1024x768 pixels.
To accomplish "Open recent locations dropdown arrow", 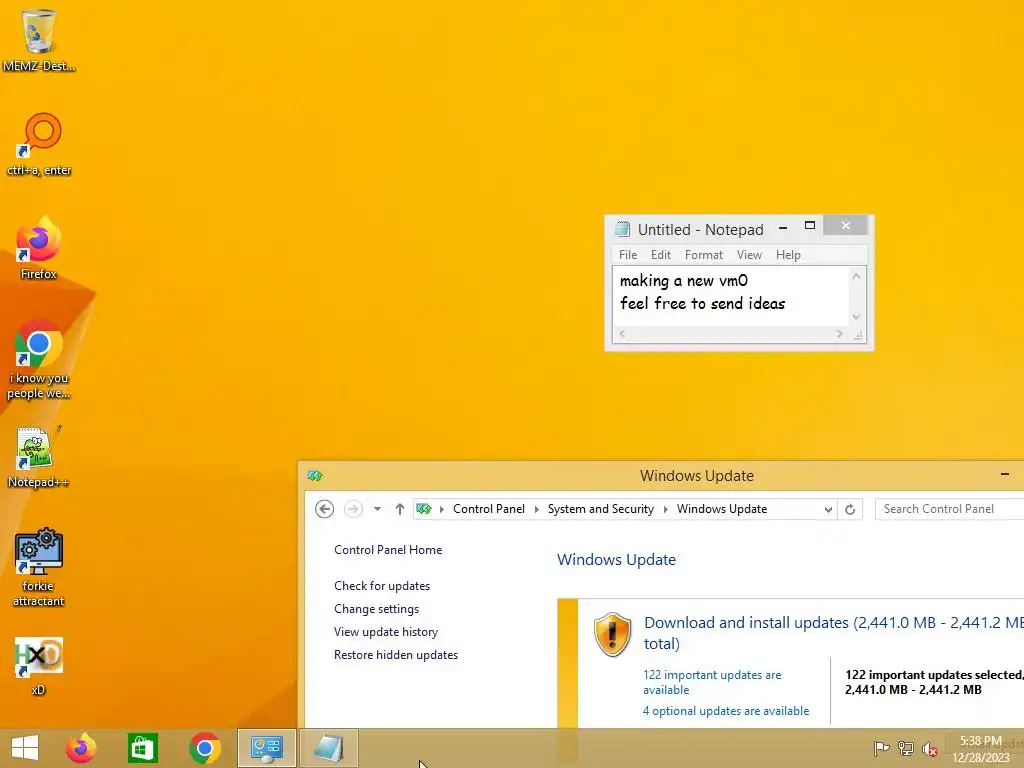I will pos(377,509).
